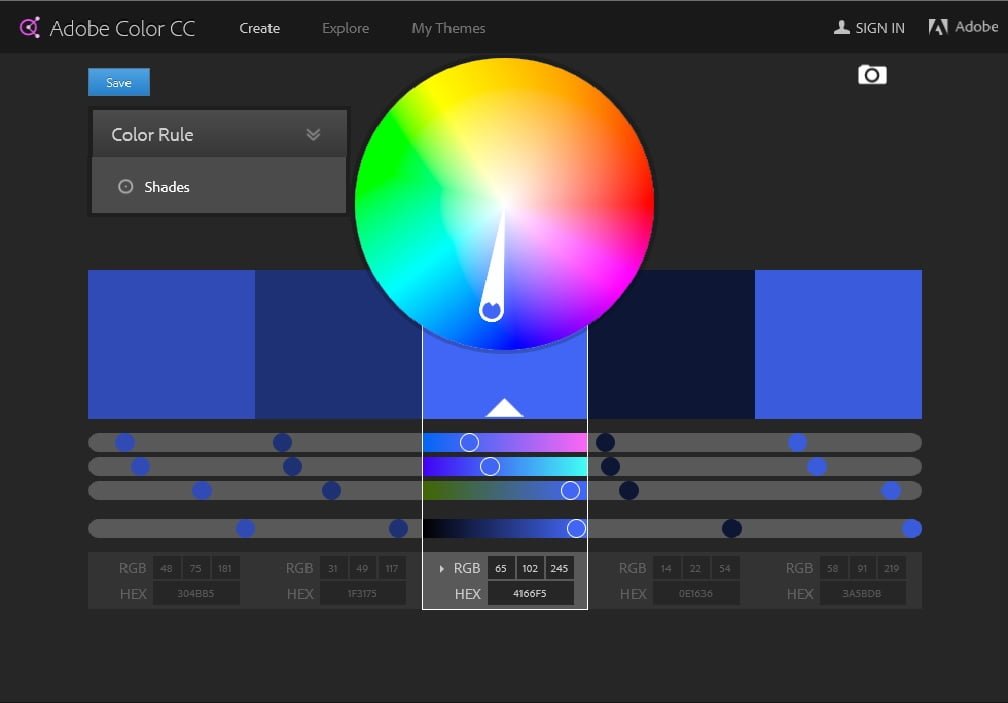
Task: Select the first blue swatch on the left
Action: pos(171,344)
